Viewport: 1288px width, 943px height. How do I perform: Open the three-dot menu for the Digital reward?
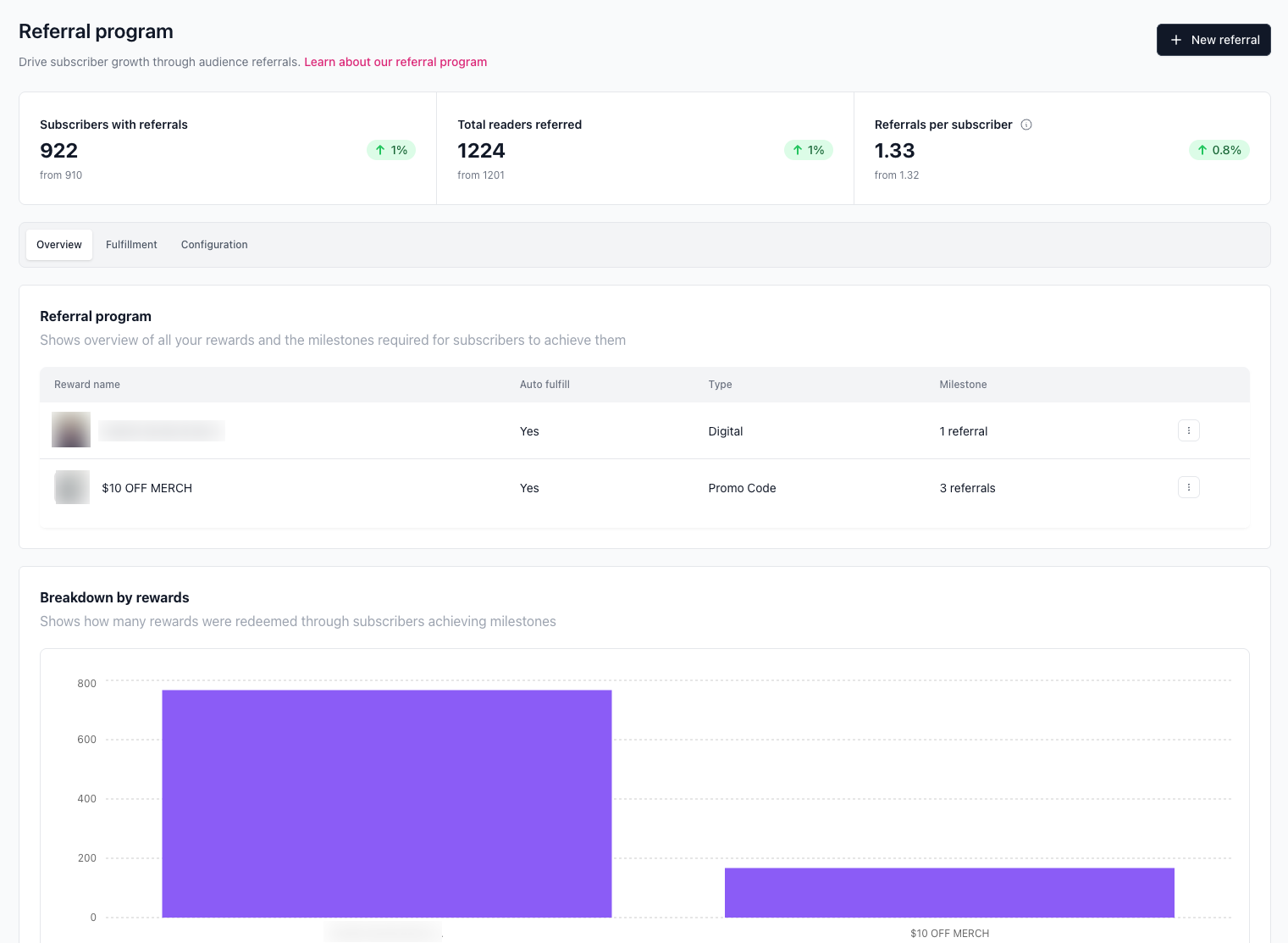pos(1188,430)
